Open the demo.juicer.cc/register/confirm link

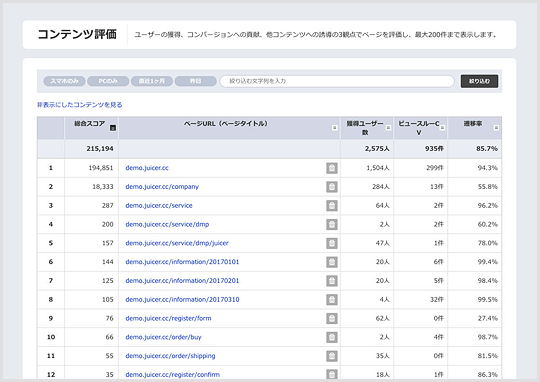[173, 375]
